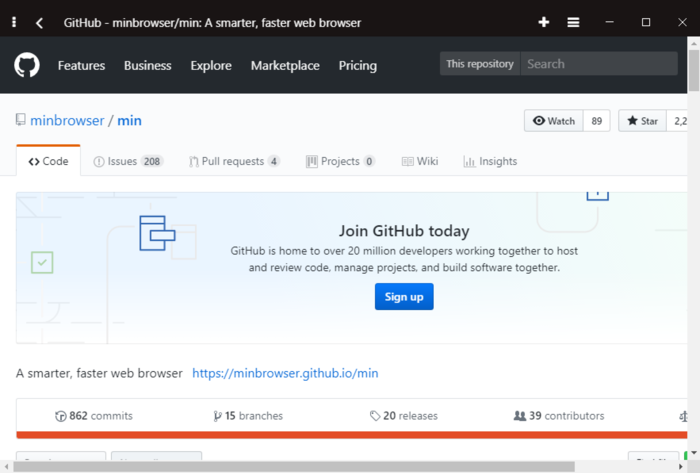Switch to the Insights tab
The height and width of the screenshot is (473, 700).
click(490, 161)
